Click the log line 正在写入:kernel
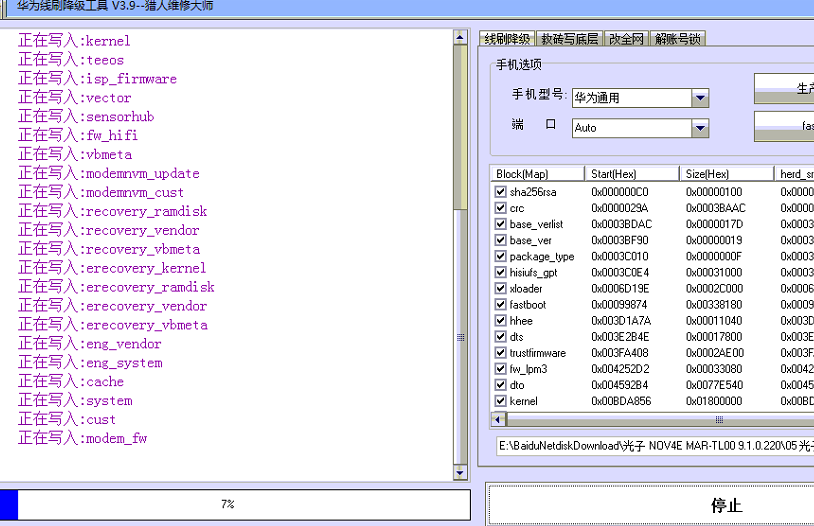Screen dimensions: 814x526 (x=74, y=41)
